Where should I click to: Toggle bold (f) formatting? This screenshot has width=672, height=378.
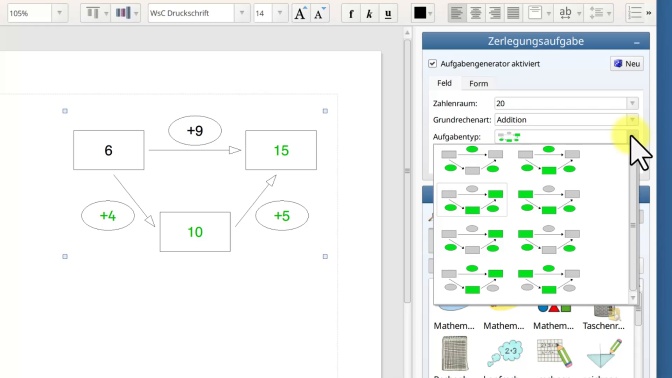(x=351, y=13)
